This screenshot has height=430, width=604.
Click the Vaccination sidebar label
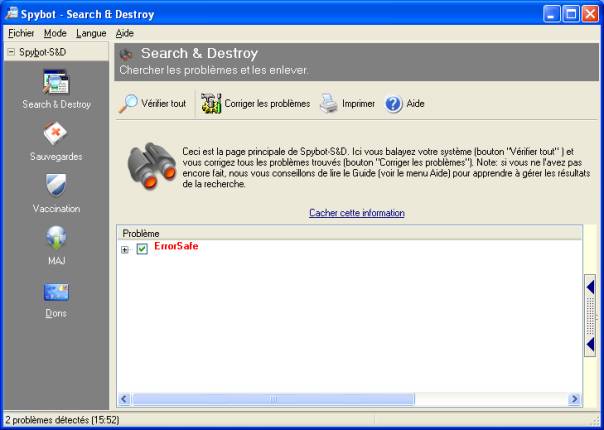[x=56, y=209]
